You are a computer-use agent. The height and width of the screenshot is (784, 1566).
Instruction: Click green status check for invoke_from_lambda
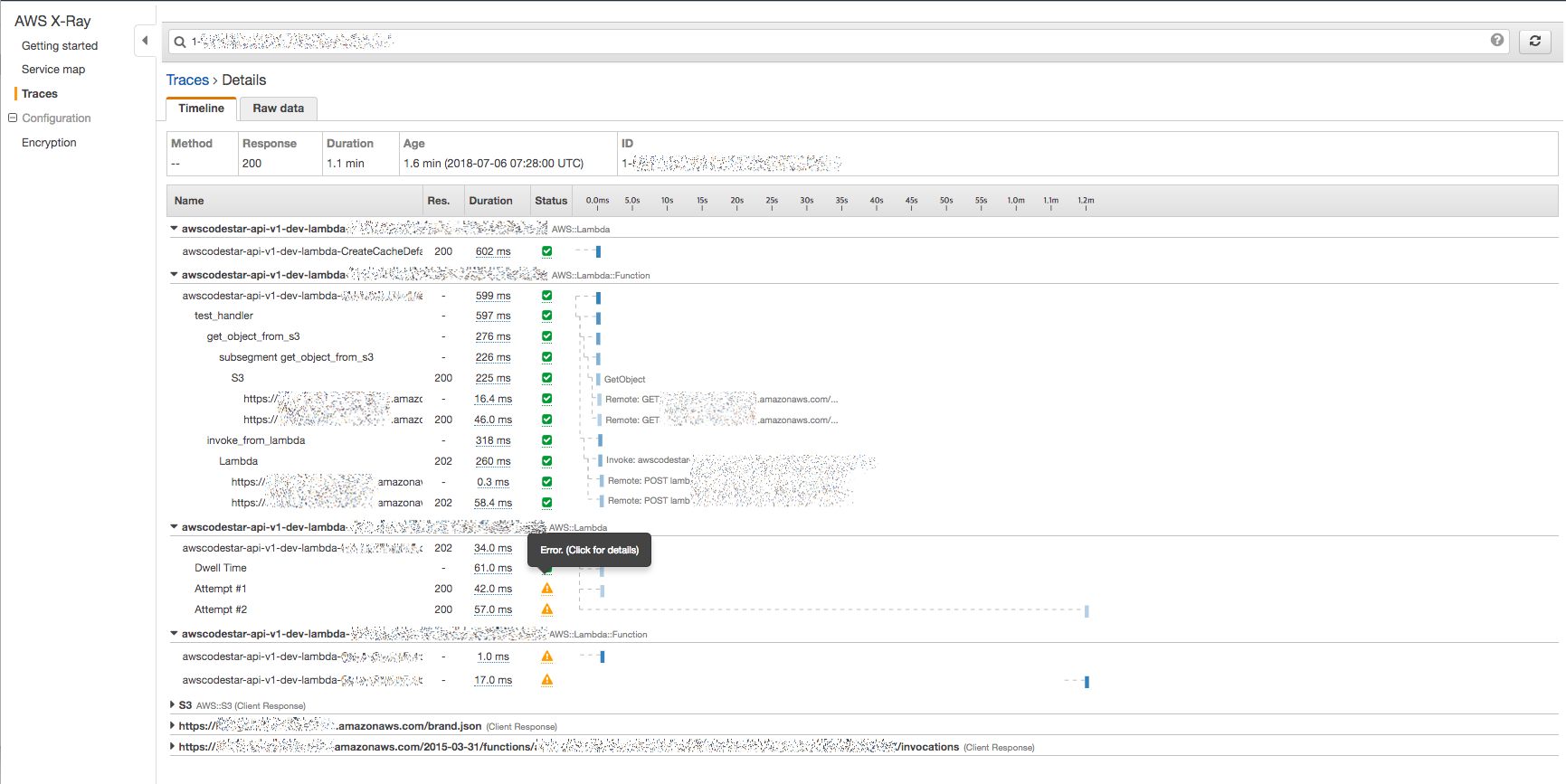547,440
